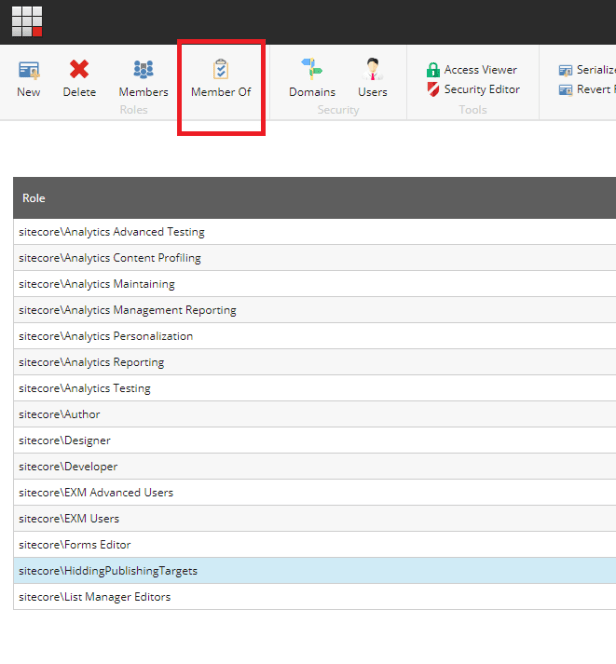Screen dimensions: 616x664
Task: Select sitecore\Analytics Content Profiling row
Action: (x=110, y=258)
